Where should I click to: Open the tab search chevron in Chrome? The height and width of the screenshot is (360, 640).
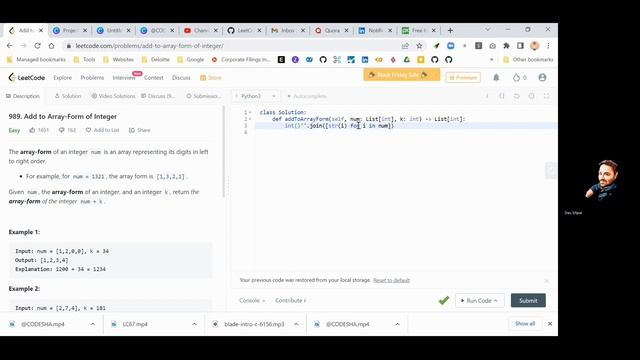pos(487,30)
